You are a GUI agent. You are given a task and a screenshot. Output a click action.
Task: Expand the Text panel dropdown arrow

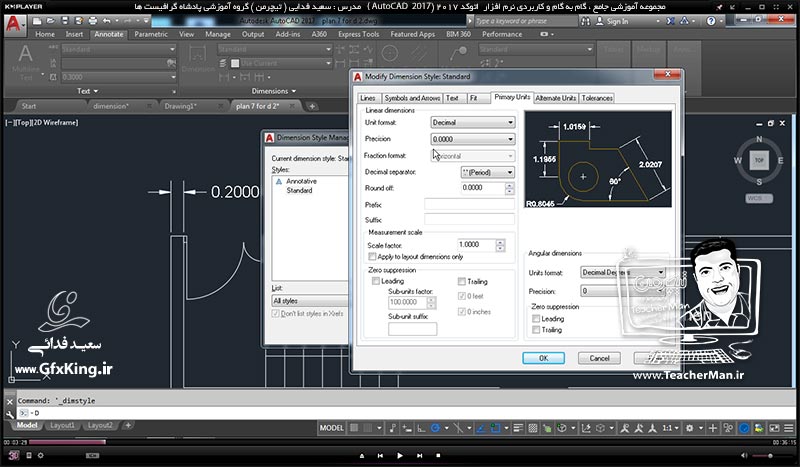[x=96, y=91]
